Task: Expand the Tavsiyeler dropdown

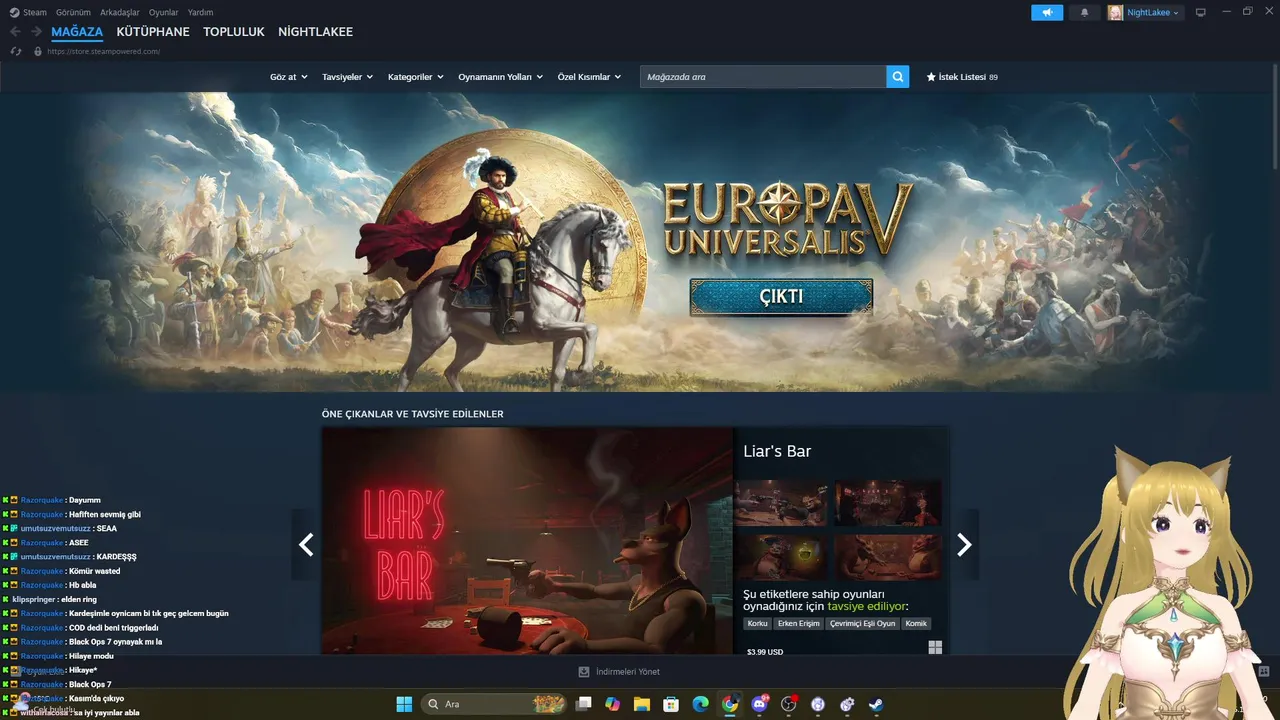Action: point(347,77)
